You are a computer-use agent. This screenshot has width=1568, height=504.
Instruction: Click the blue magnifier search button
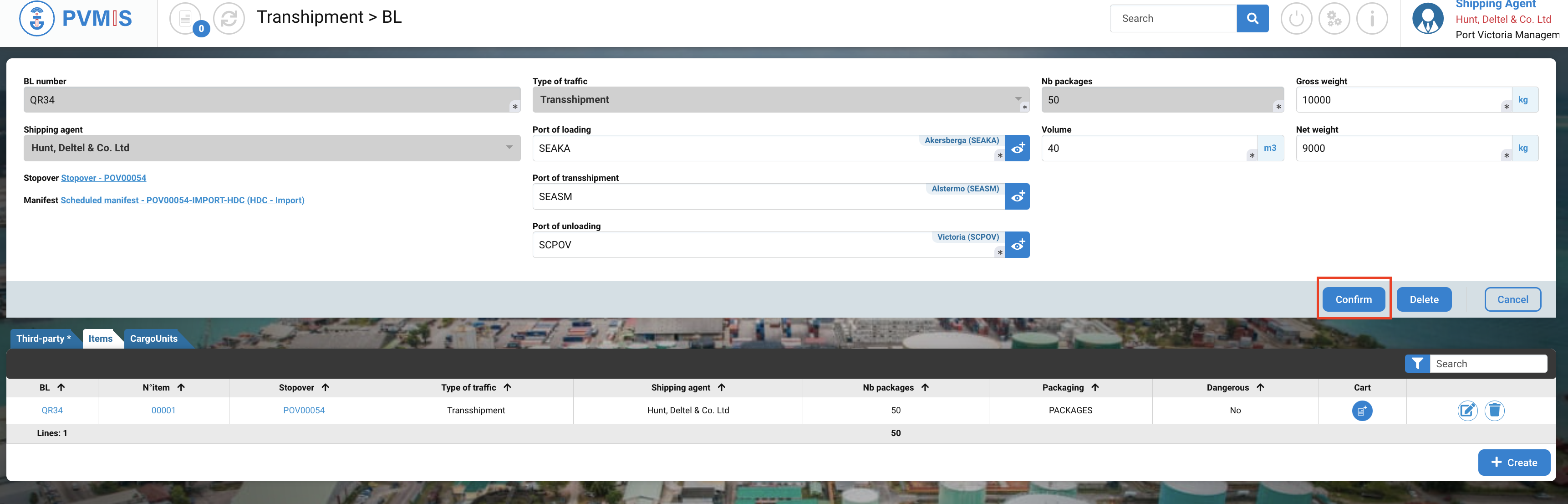click(x=1252, y=19)
